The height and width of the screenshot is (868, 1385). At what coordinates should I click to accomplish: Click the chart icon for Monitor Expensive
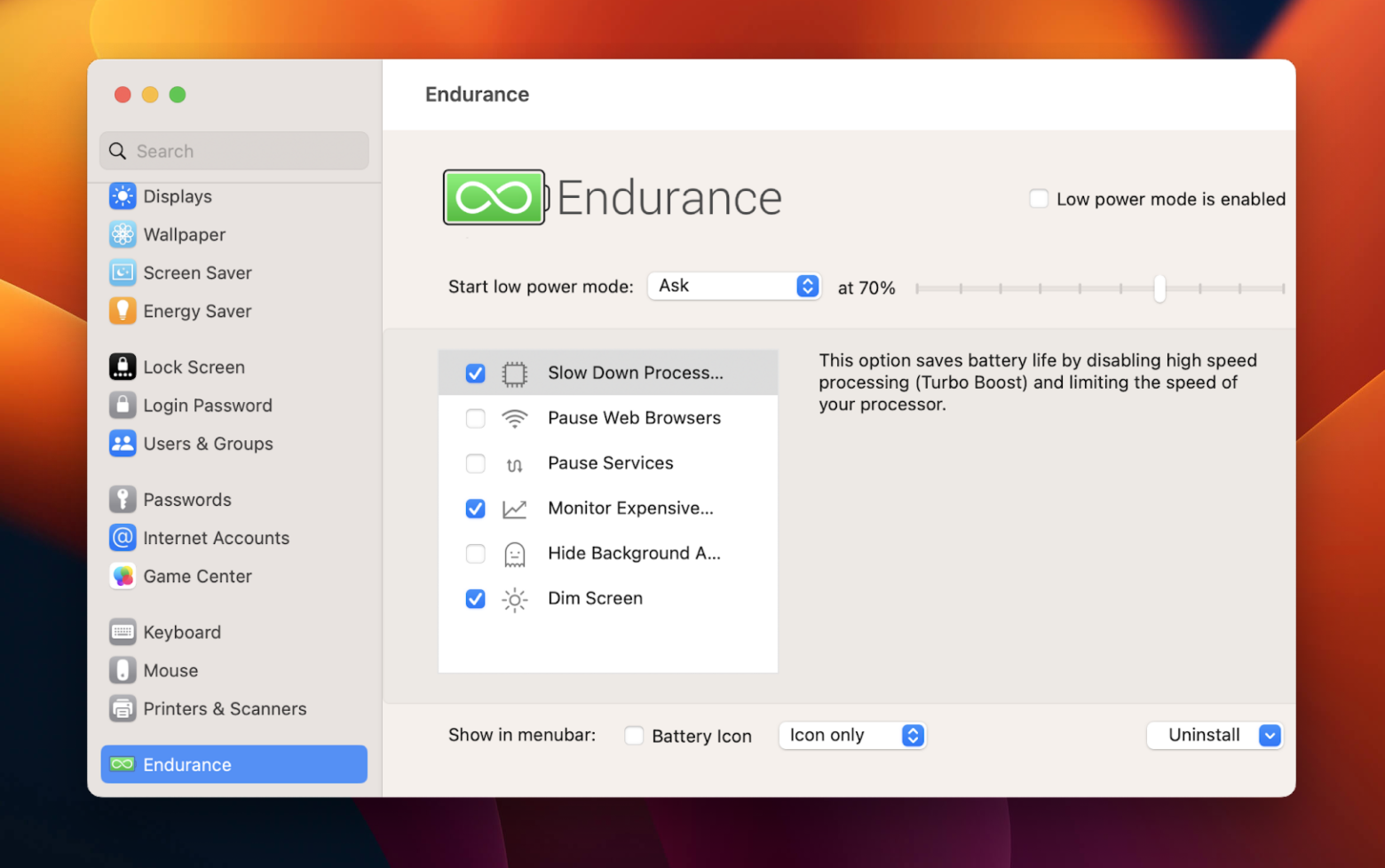pos(514,509)
